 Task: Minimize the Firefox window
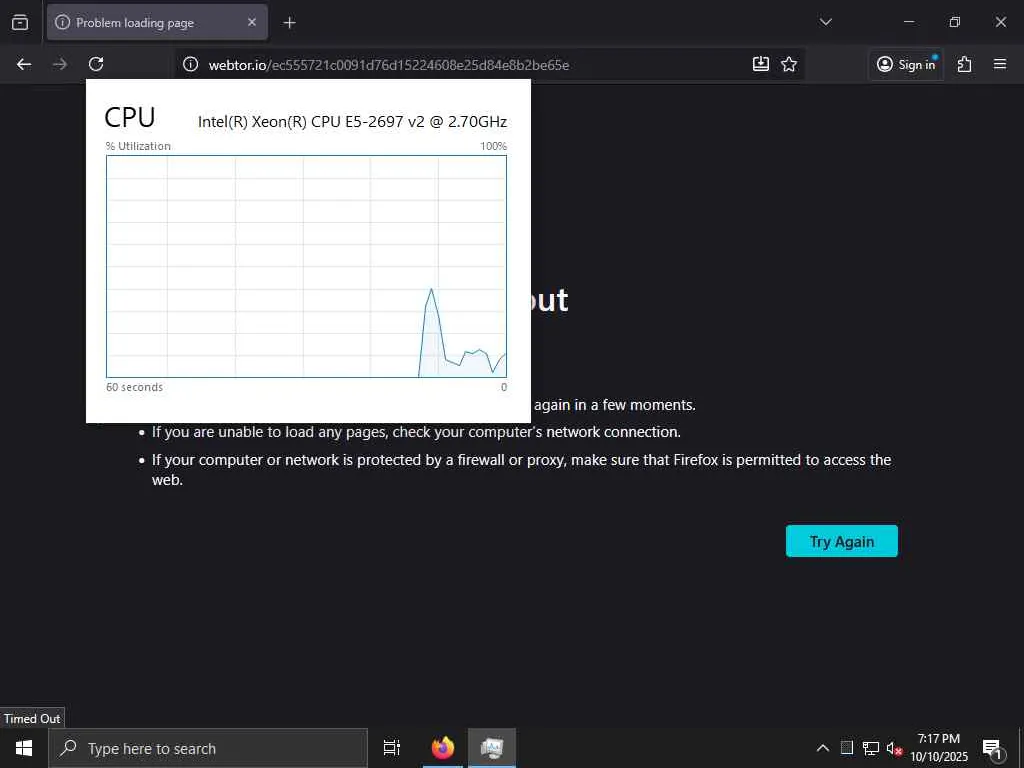click(x=908, y=22)
